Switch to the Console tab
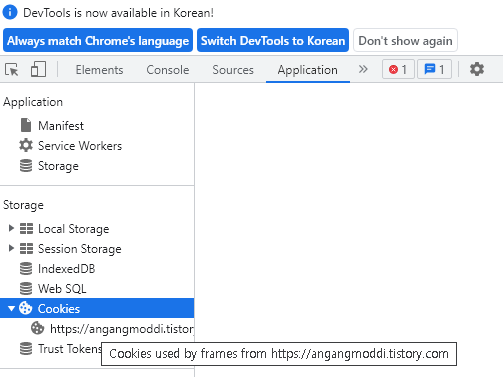Screen dimensions: 503x377 tap(168, 70)
